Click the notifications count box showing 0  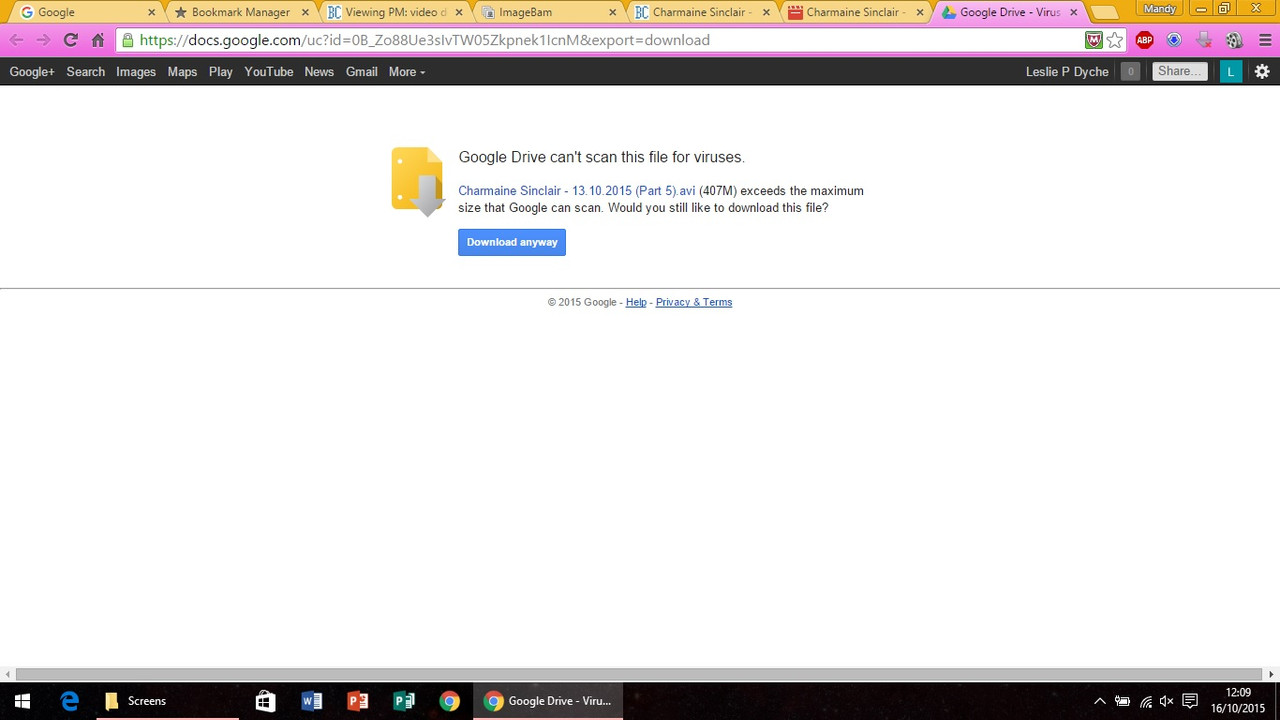pos(1130,71)
